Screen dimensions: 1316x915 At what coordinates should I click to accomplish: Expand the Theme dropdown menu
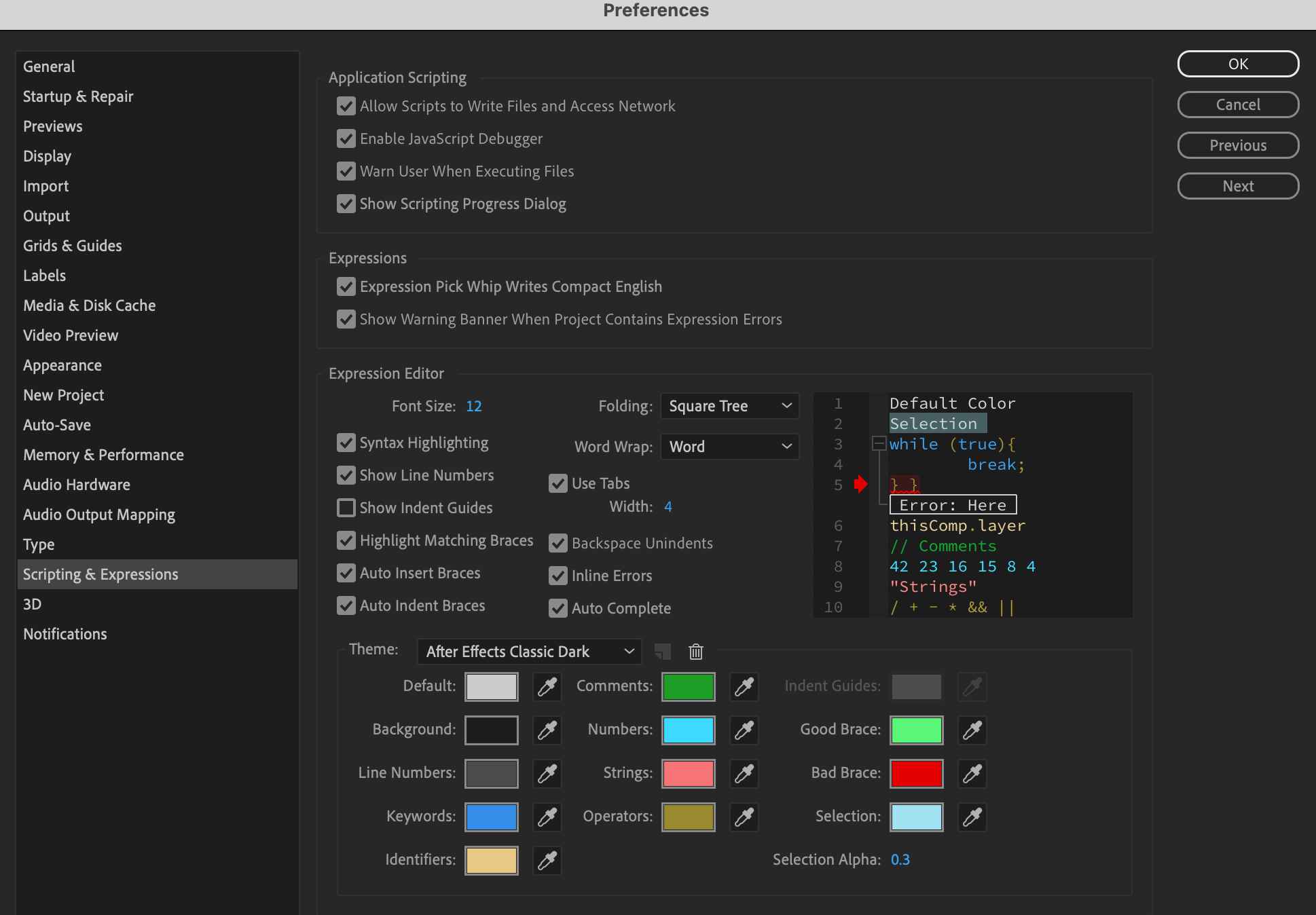tap(530, 652)
